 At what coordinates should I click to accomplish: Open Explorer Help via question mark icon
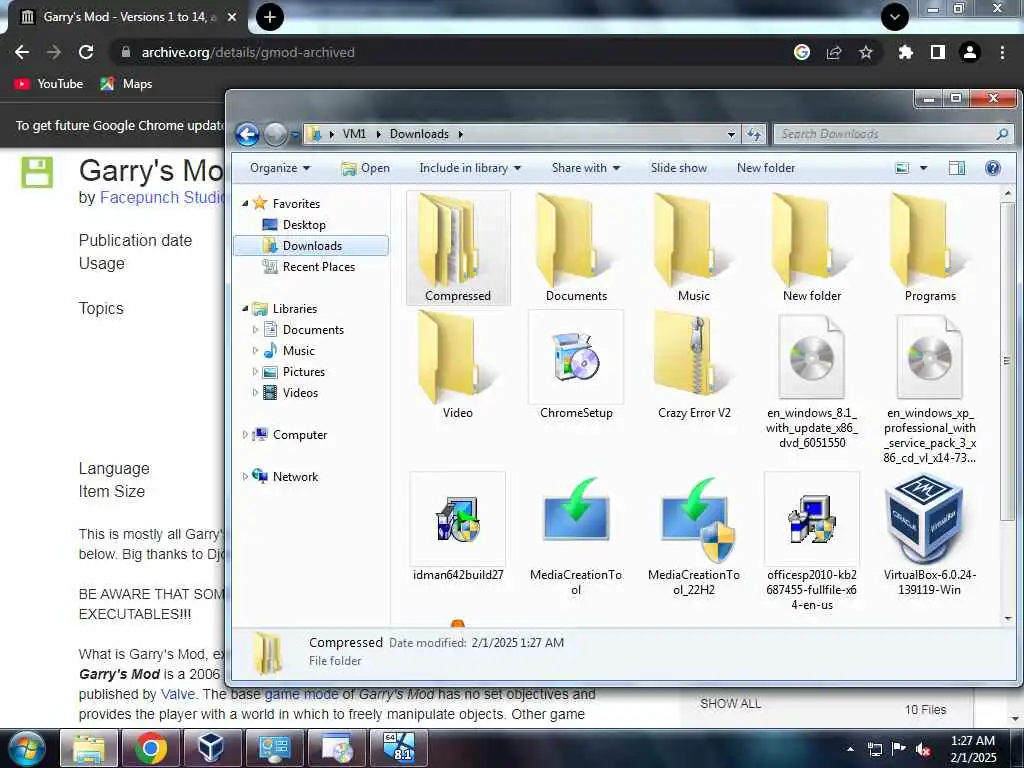(x=993, y=168)
